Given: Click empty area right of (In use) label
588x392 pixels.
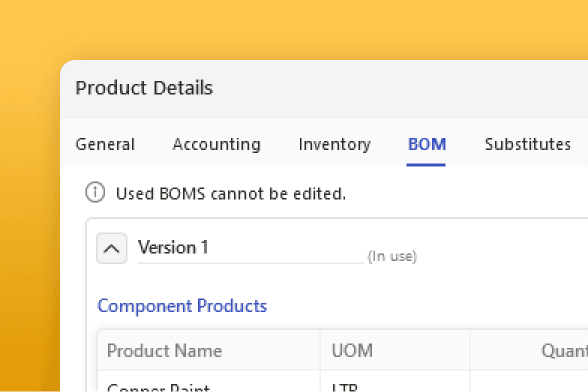Looking at the screenshot, I should coord(502,248).
